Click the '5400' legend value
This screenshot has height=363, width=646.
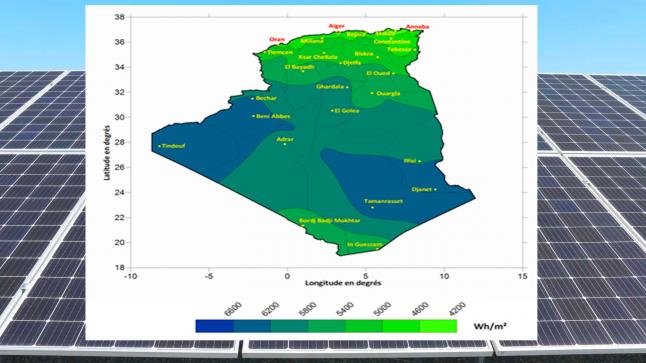[345, 309]
